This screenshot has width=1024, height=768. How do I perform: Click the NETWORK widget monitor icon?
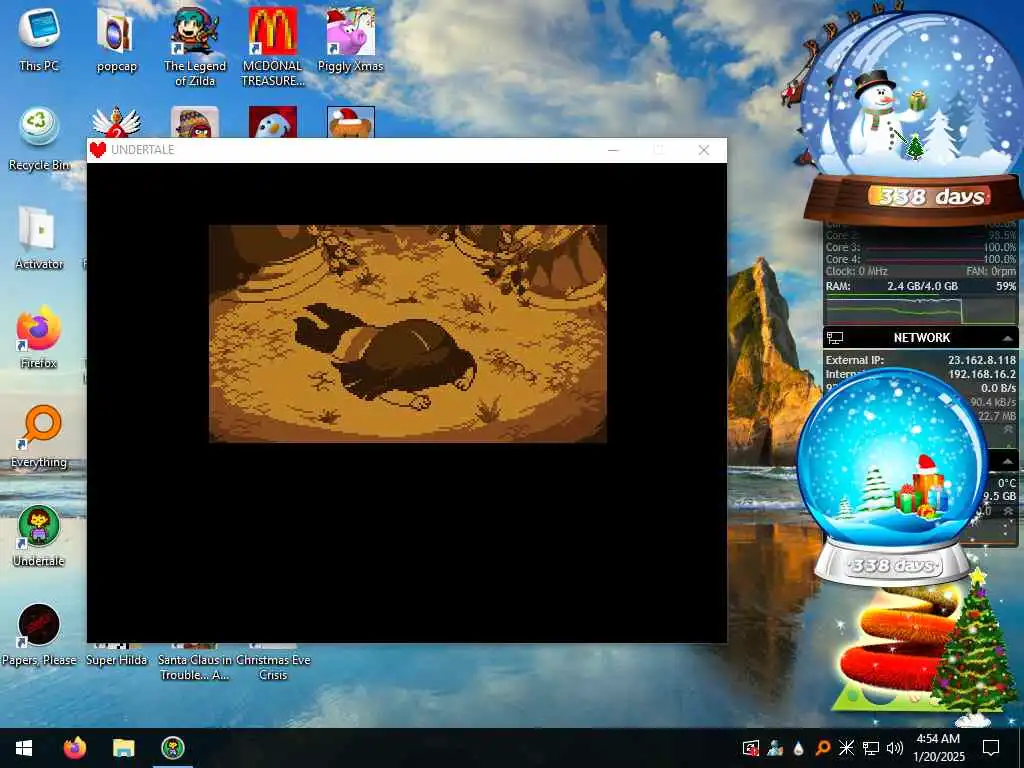pyautogui.click(x=835, y=338)
